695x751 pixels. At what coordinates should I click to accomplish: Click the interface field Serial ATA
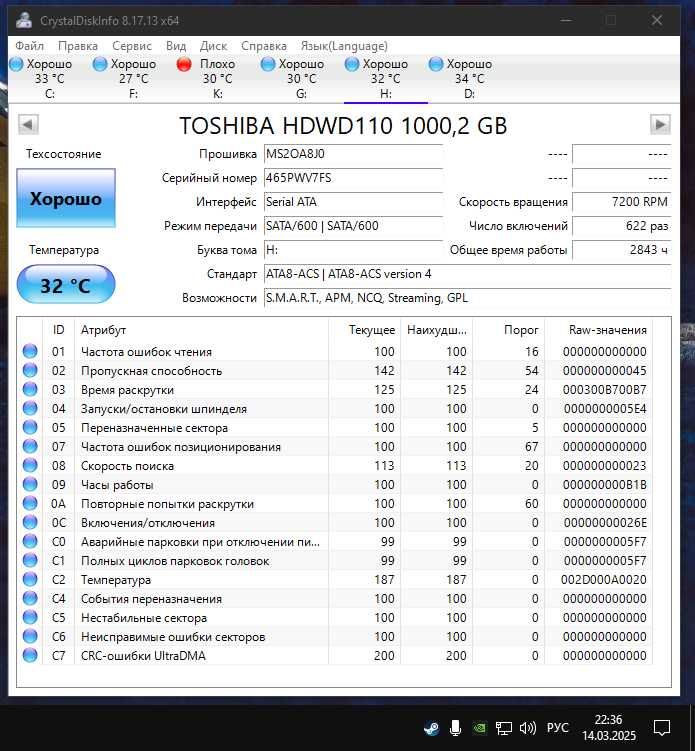coord(353,202)
